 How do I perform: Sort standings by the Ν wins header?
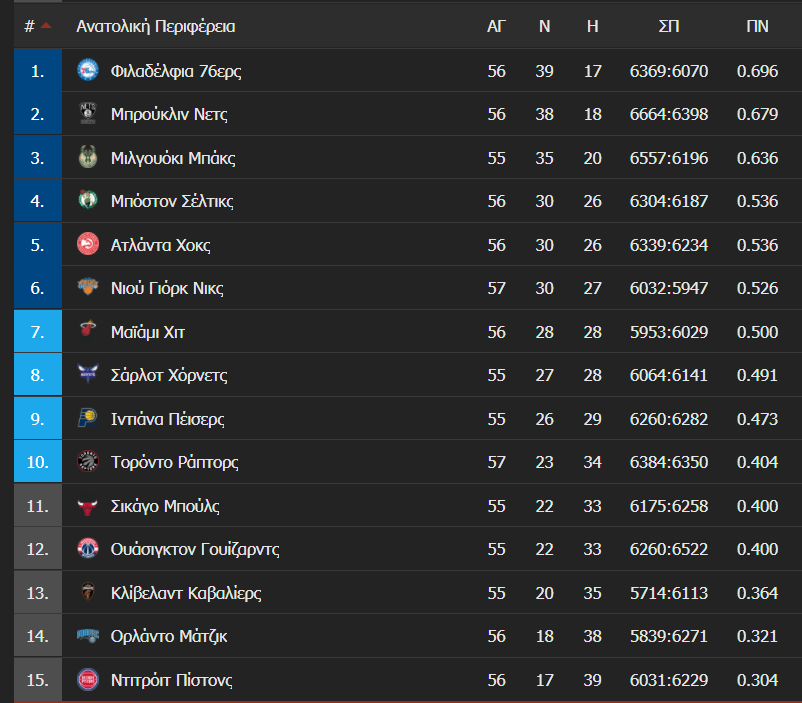point(544,27)
